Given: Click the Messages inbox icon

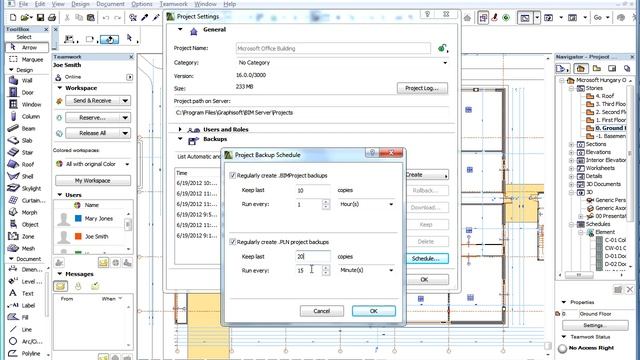Looking at the screenshot, I should coord(60,286).
